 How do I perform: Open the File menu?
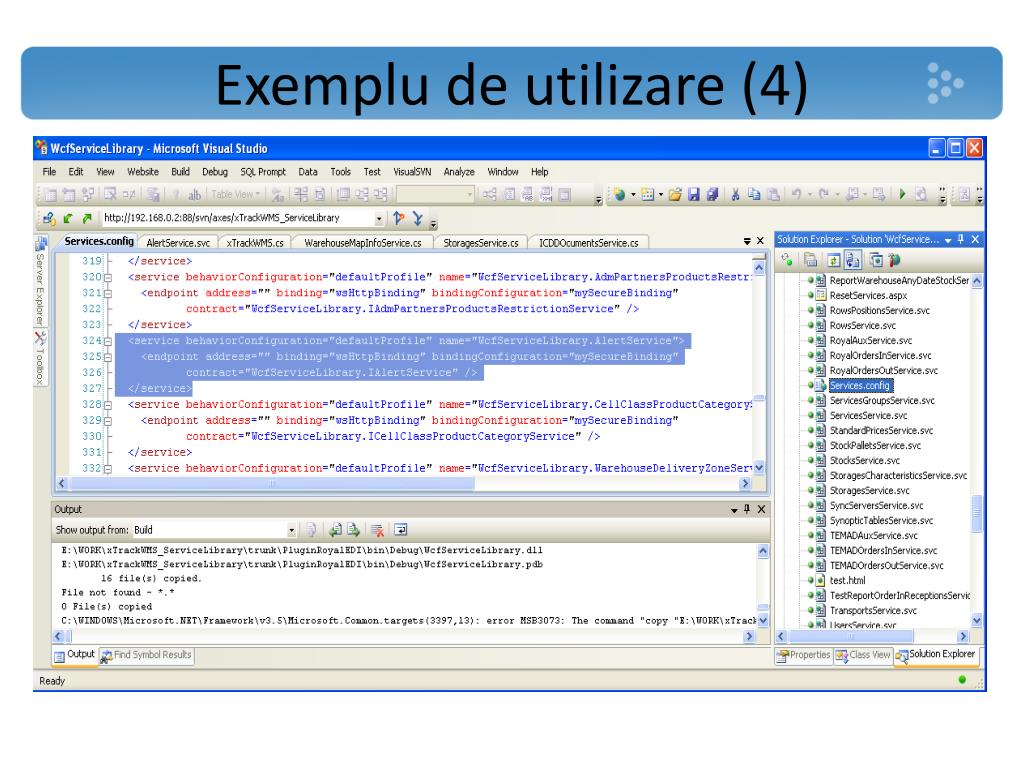[x=49, y=172]
